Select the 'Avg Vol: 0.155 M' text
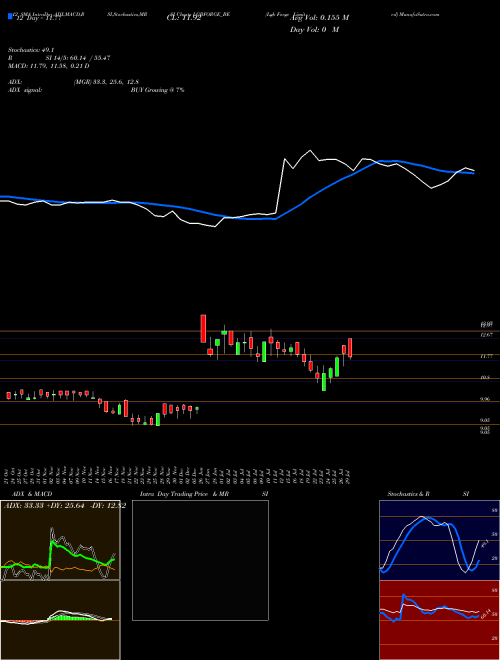This screenshot has height=660, width=500. [320, 18]
